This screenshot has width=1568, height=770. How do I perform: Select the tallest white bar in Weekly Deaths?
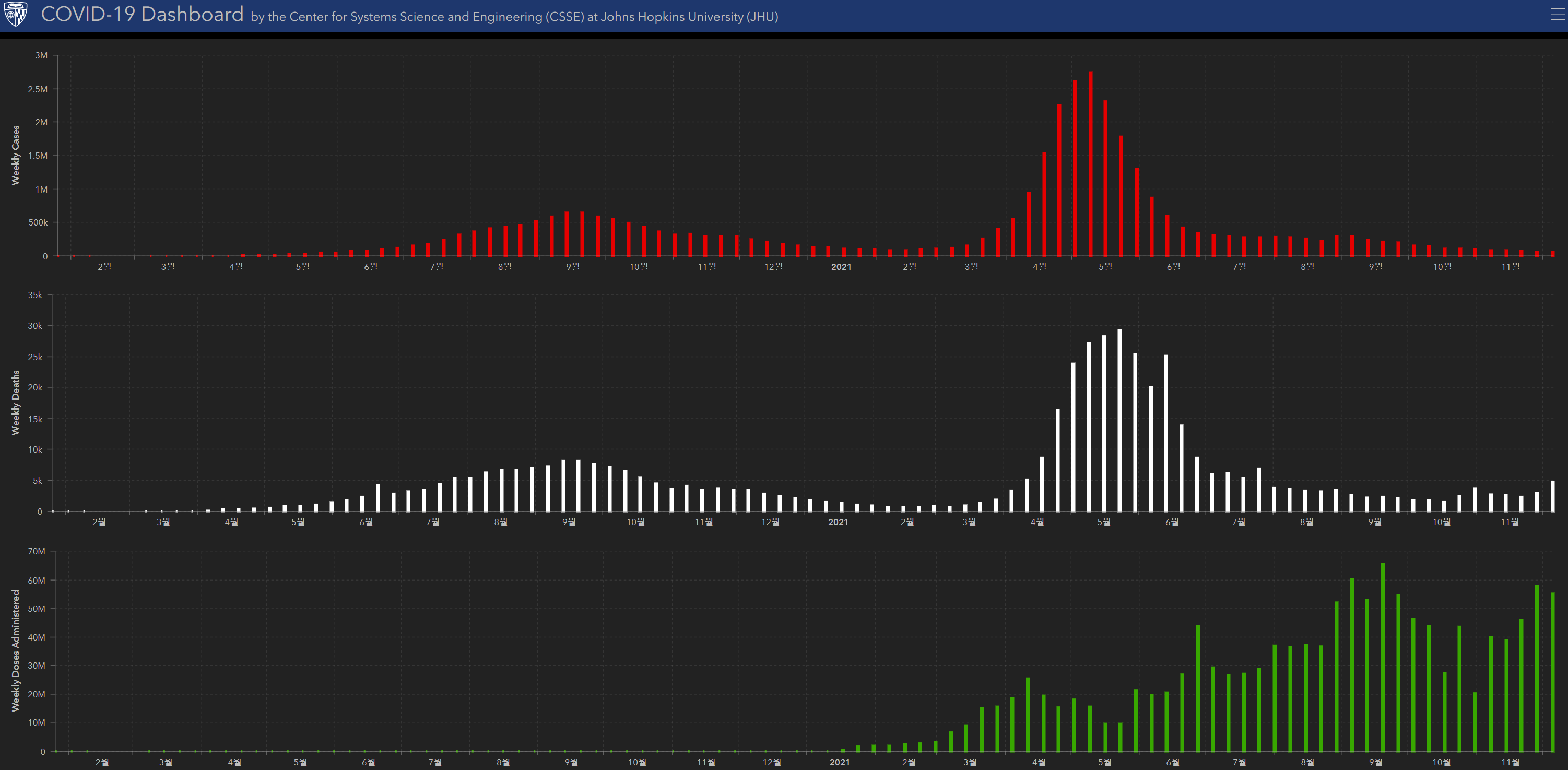coord(1119,420)
